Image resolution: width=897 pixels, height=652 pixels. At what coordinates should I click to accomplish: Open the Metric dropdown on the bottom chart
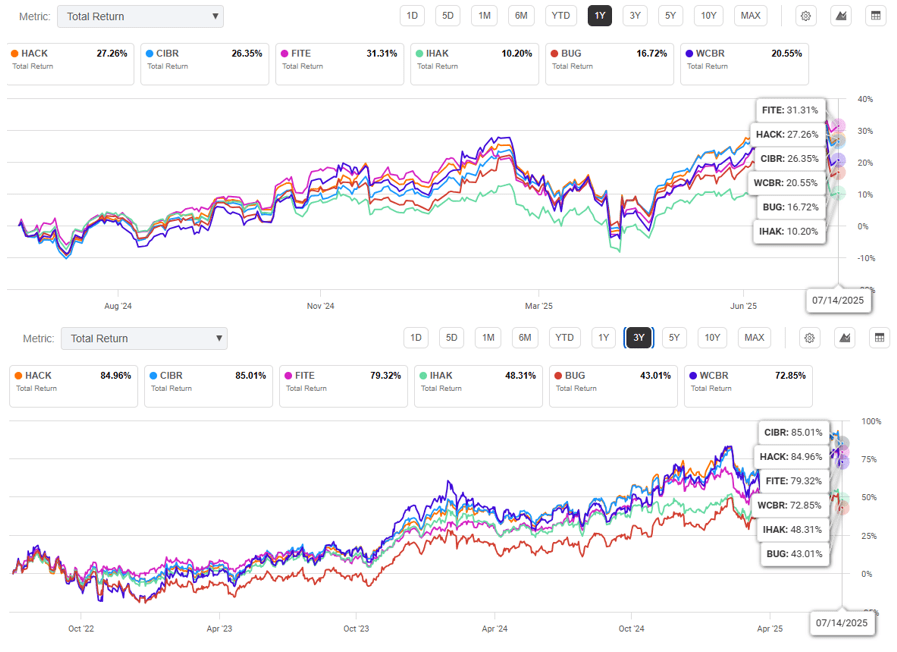click(x=143, y=338)
